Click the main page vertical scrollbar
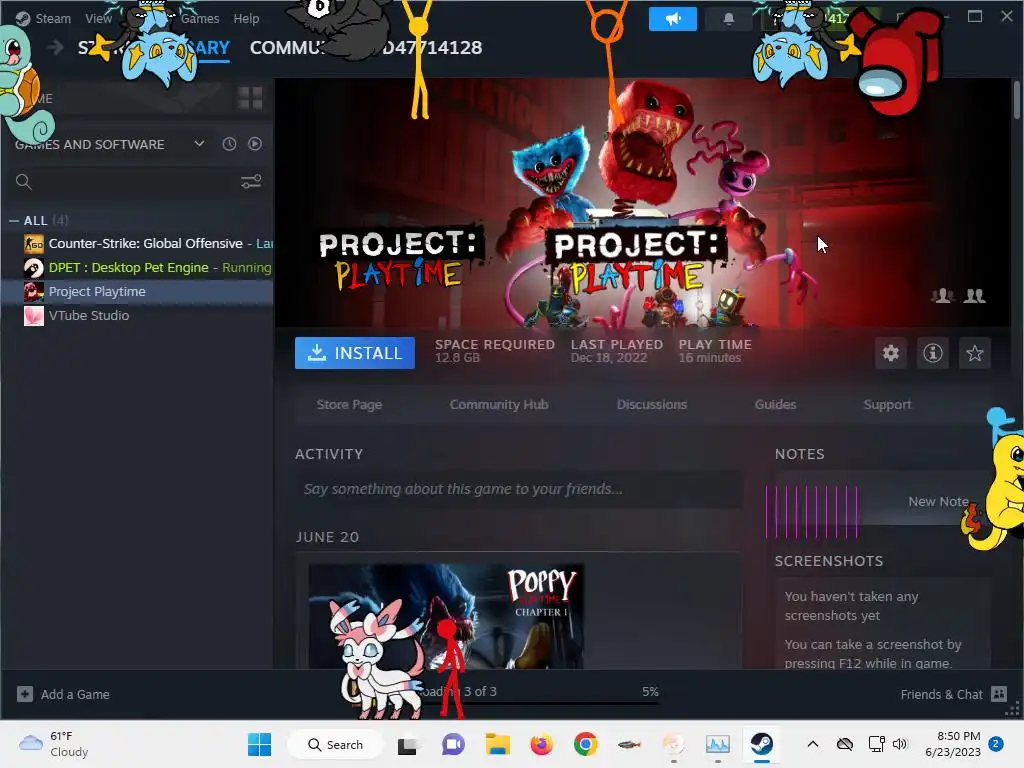 tap(1016, 99)
